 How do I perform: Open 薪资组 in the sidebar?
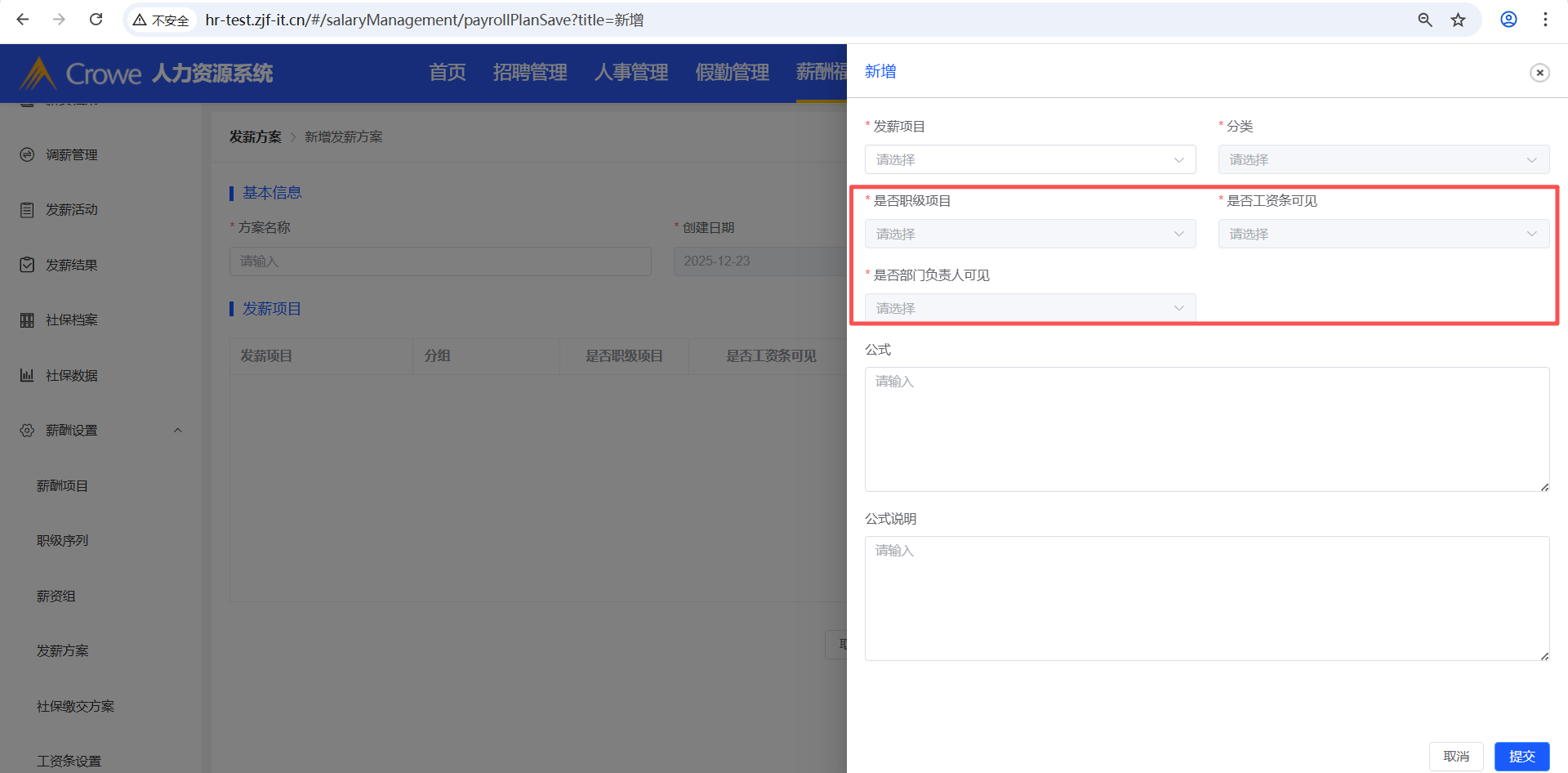pos(56,596)
